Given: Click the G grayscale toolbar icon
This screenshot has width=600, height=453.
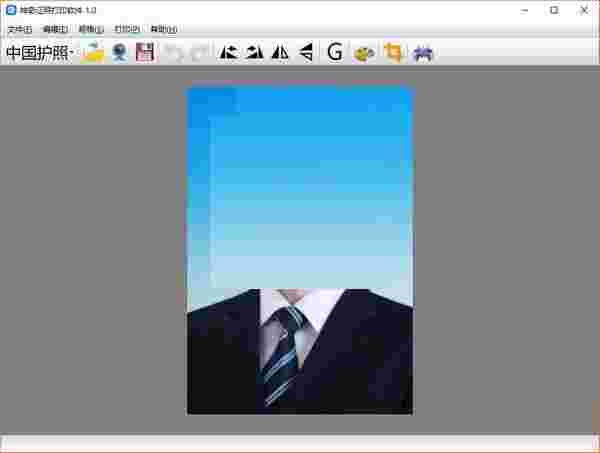Looking at the screenshot, I should click(x=335, y=52).
